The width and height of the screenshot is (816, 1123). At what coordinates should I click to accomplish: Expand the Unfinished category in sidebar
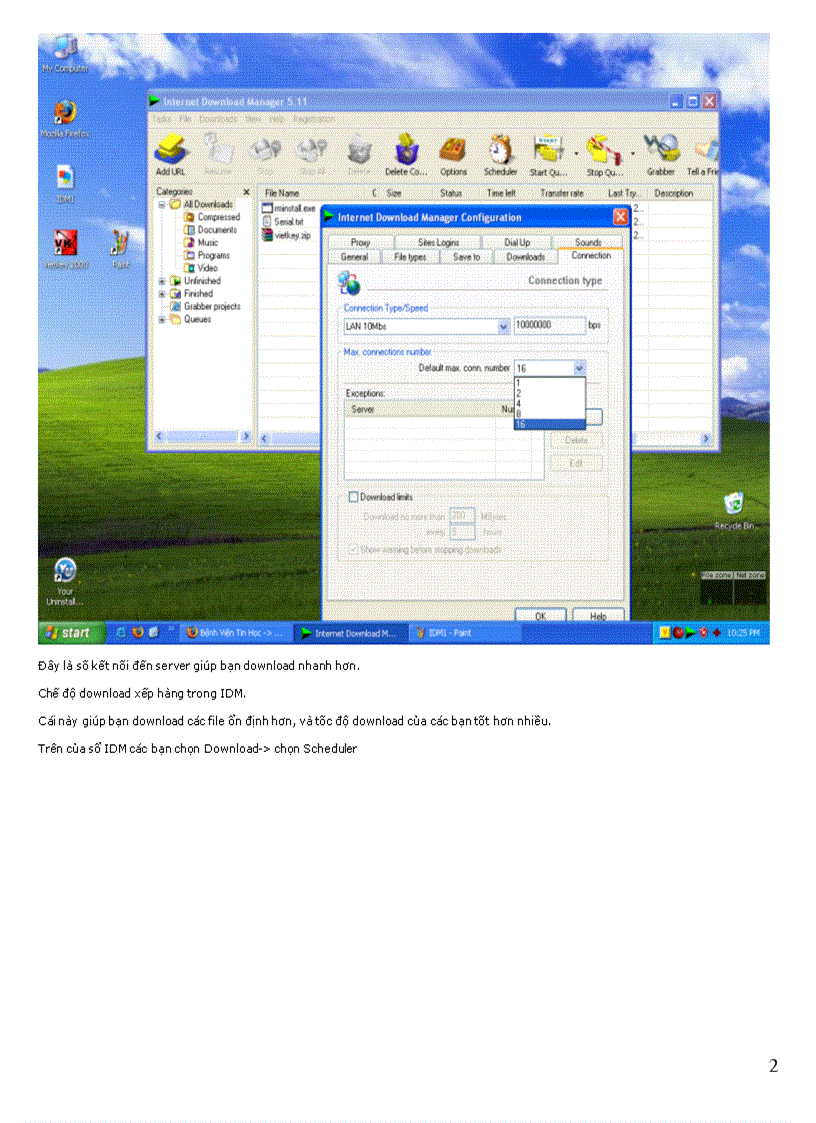pyautogui.click(x=160, y=281)
